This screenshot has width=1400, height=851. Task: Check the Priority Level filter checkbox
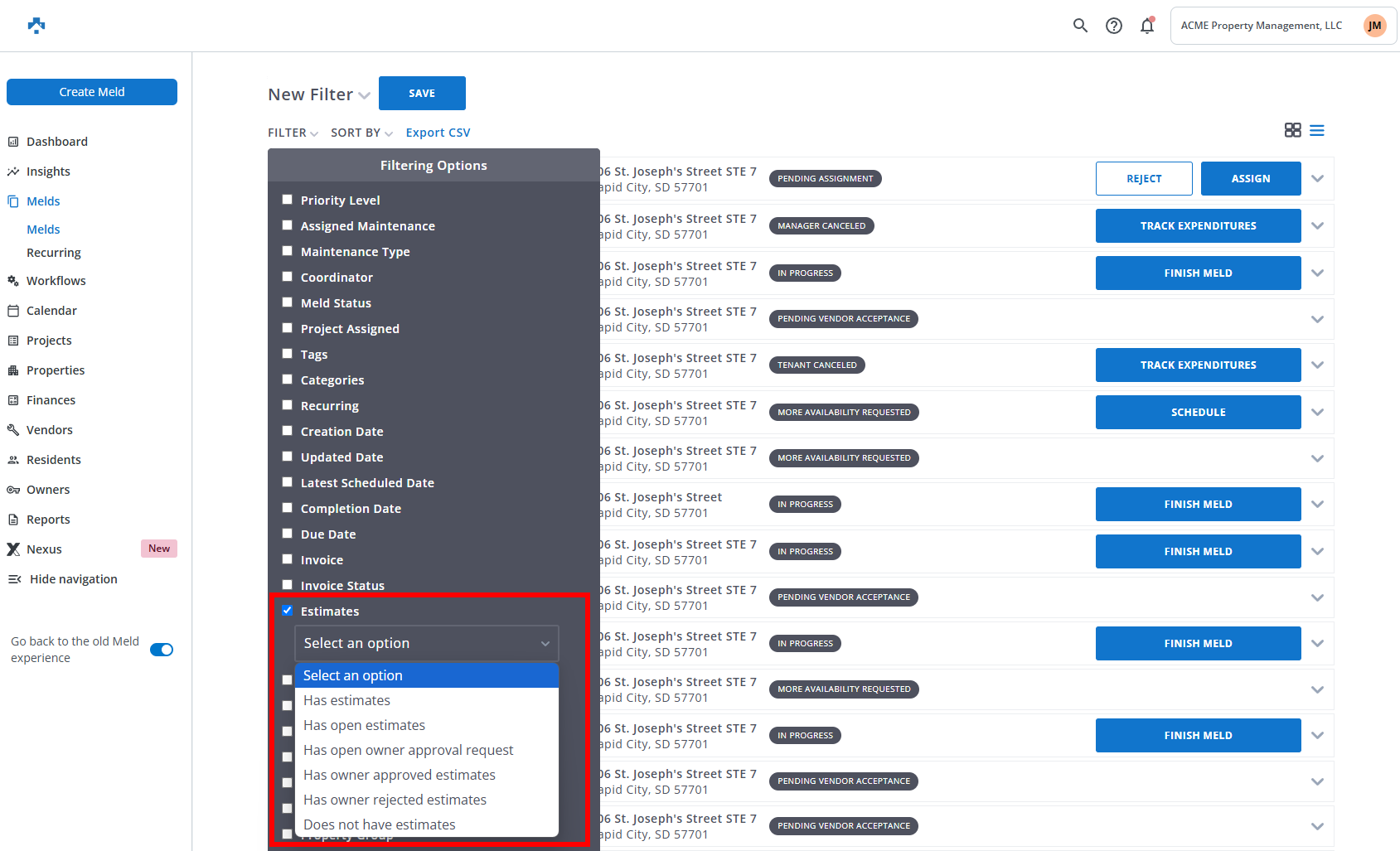coord(287,199)
